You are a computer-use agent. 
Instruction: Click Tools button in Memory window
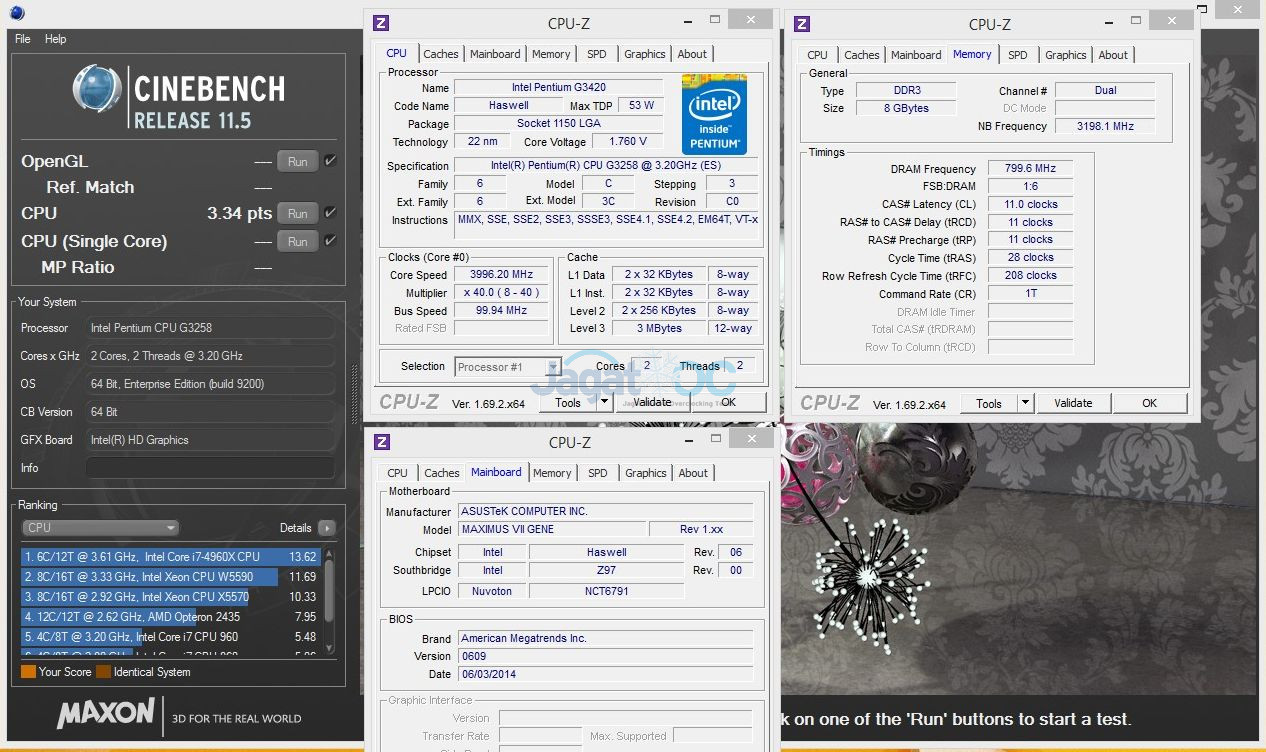coord(989,403)
